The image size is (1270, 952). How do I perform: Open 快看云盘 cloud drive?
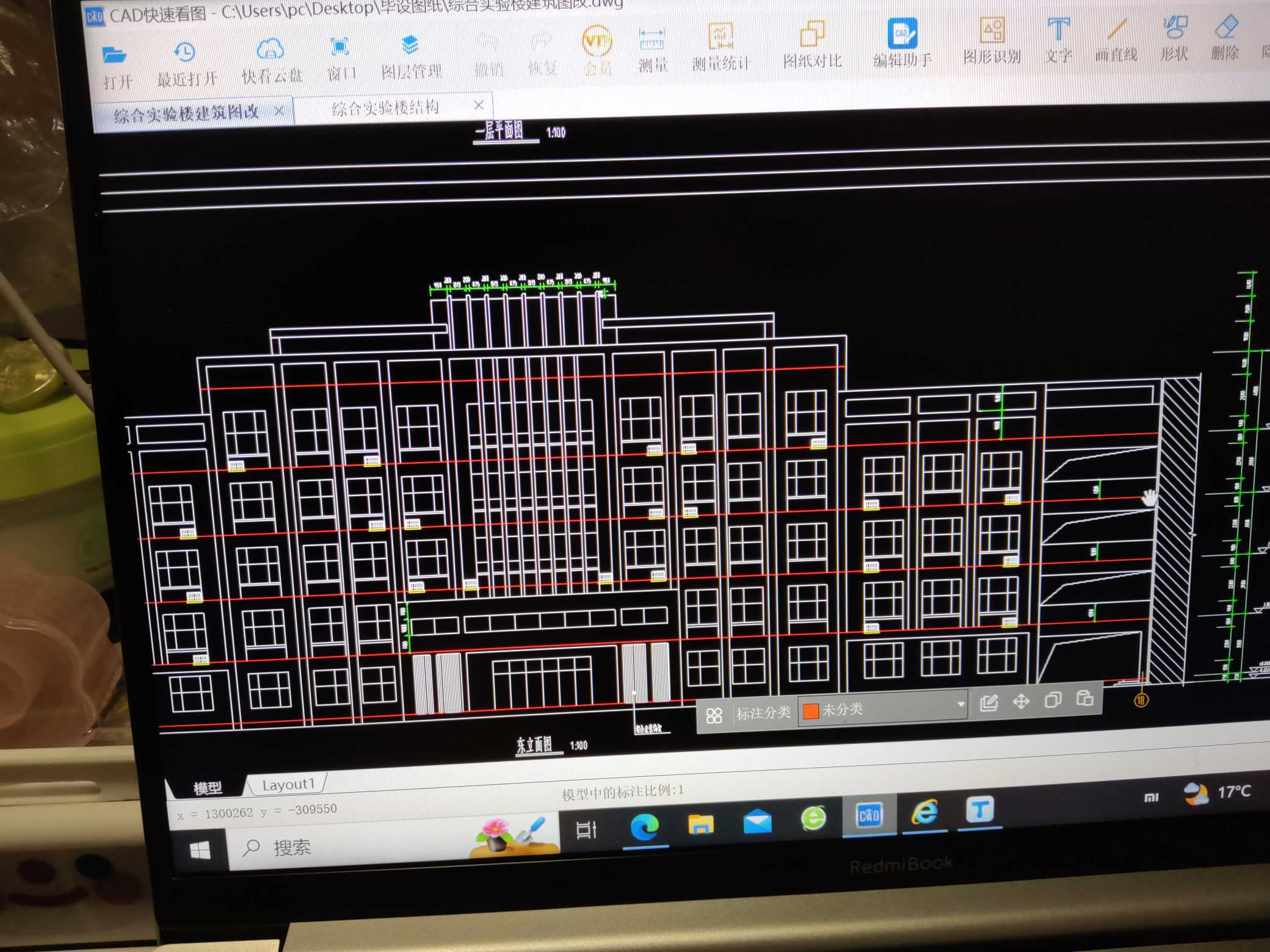click(x=272, y=60)
